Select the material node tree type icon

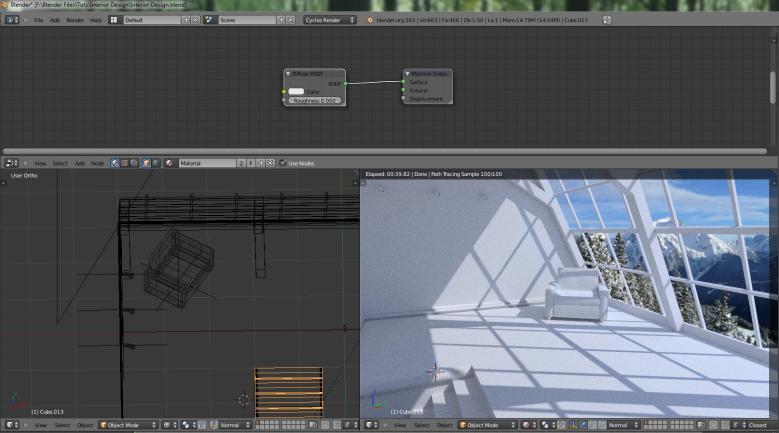pyautogui.click(x=114, y=163)
